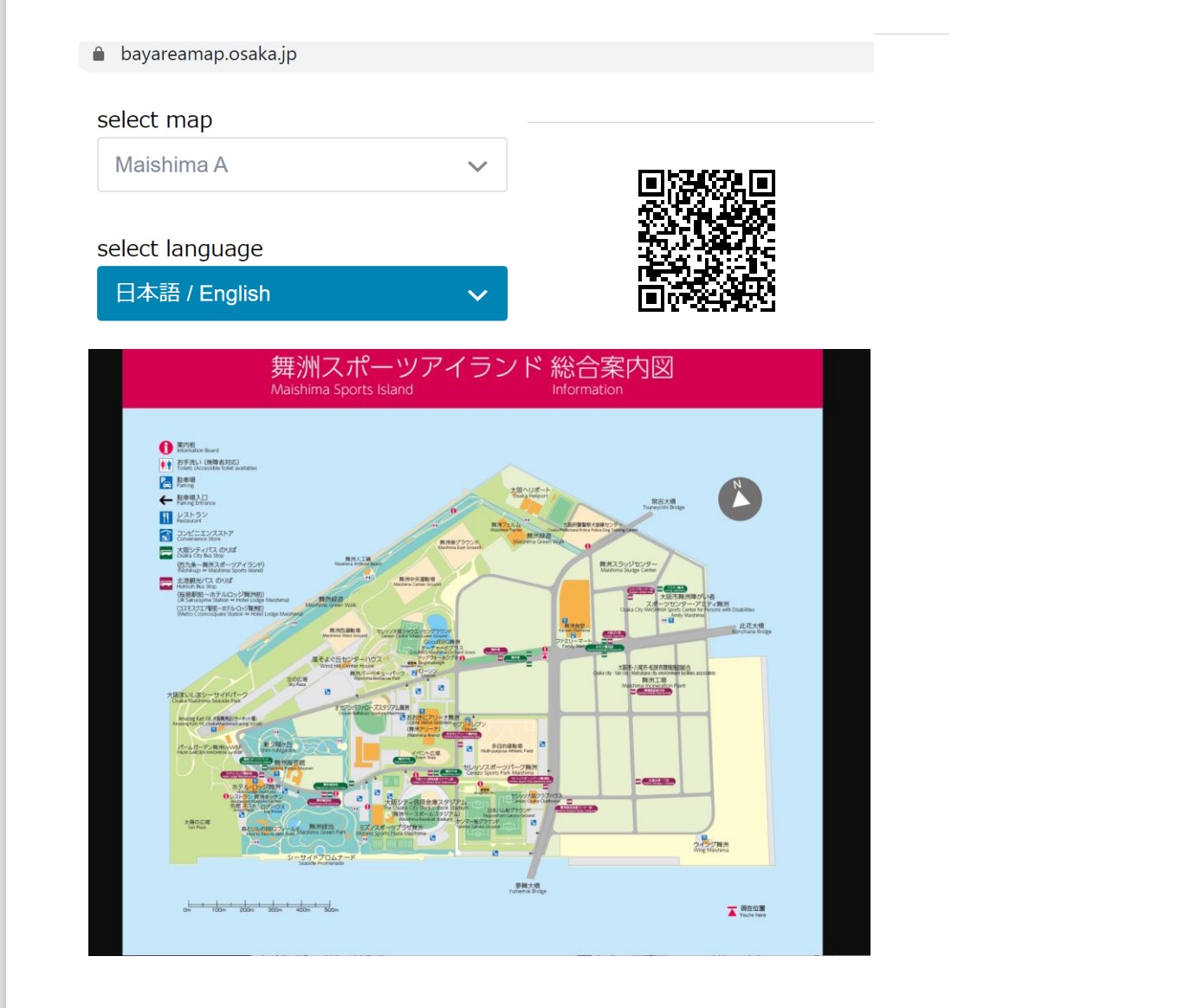Click the Information Board legend icon
The height and width of the screenshot is (1008, 1178).
click(165, 448)
